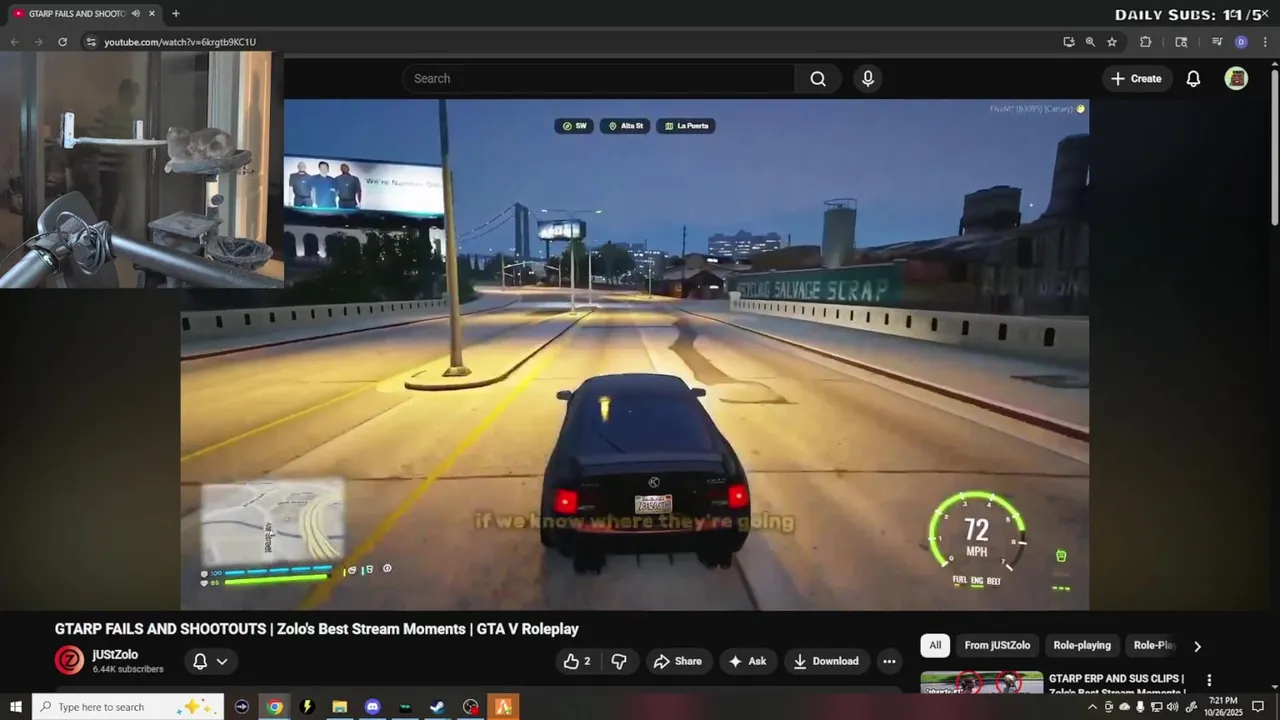Click the Create button
This screenshot has width=1280, height=720.
(x=1136, y=79)
